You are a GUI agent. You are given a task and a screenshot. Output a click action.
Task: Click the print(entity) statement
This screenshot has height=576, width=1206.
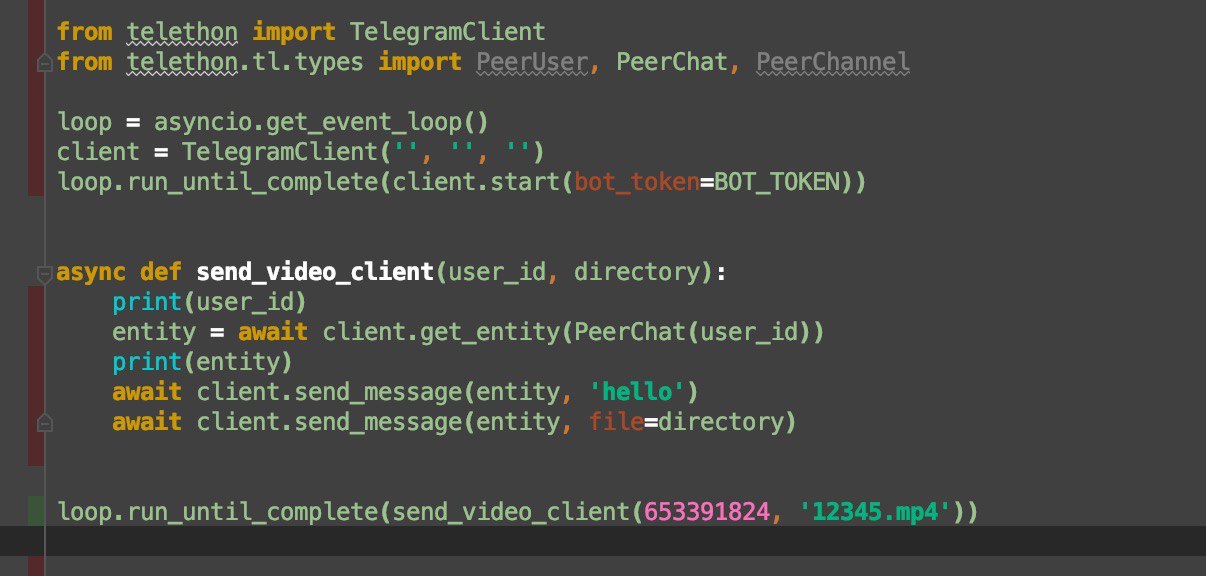click(202, 362)
